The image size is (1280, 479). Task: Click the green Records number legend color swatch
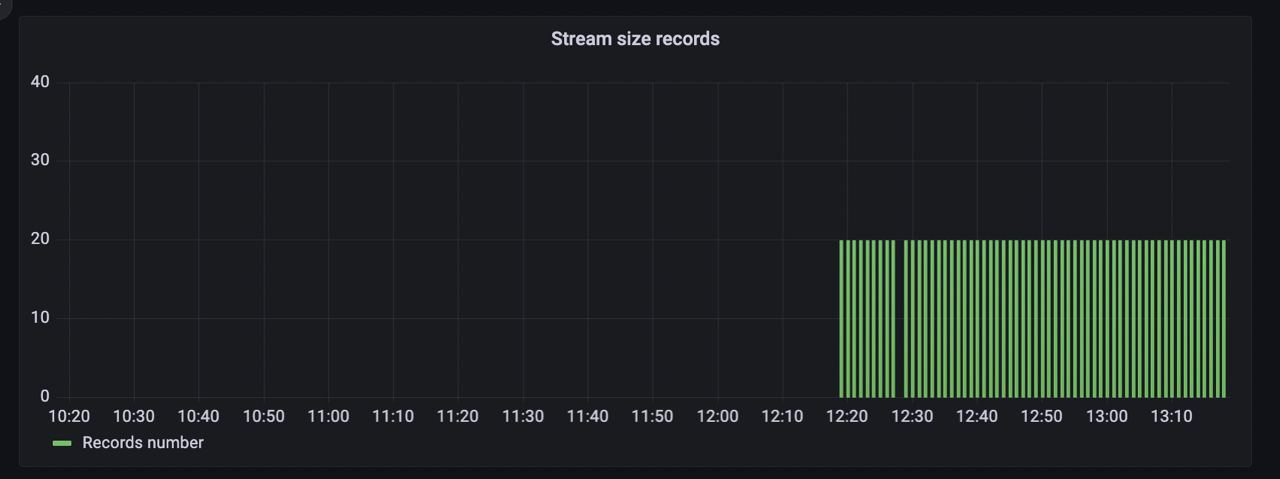click(62, 443)
